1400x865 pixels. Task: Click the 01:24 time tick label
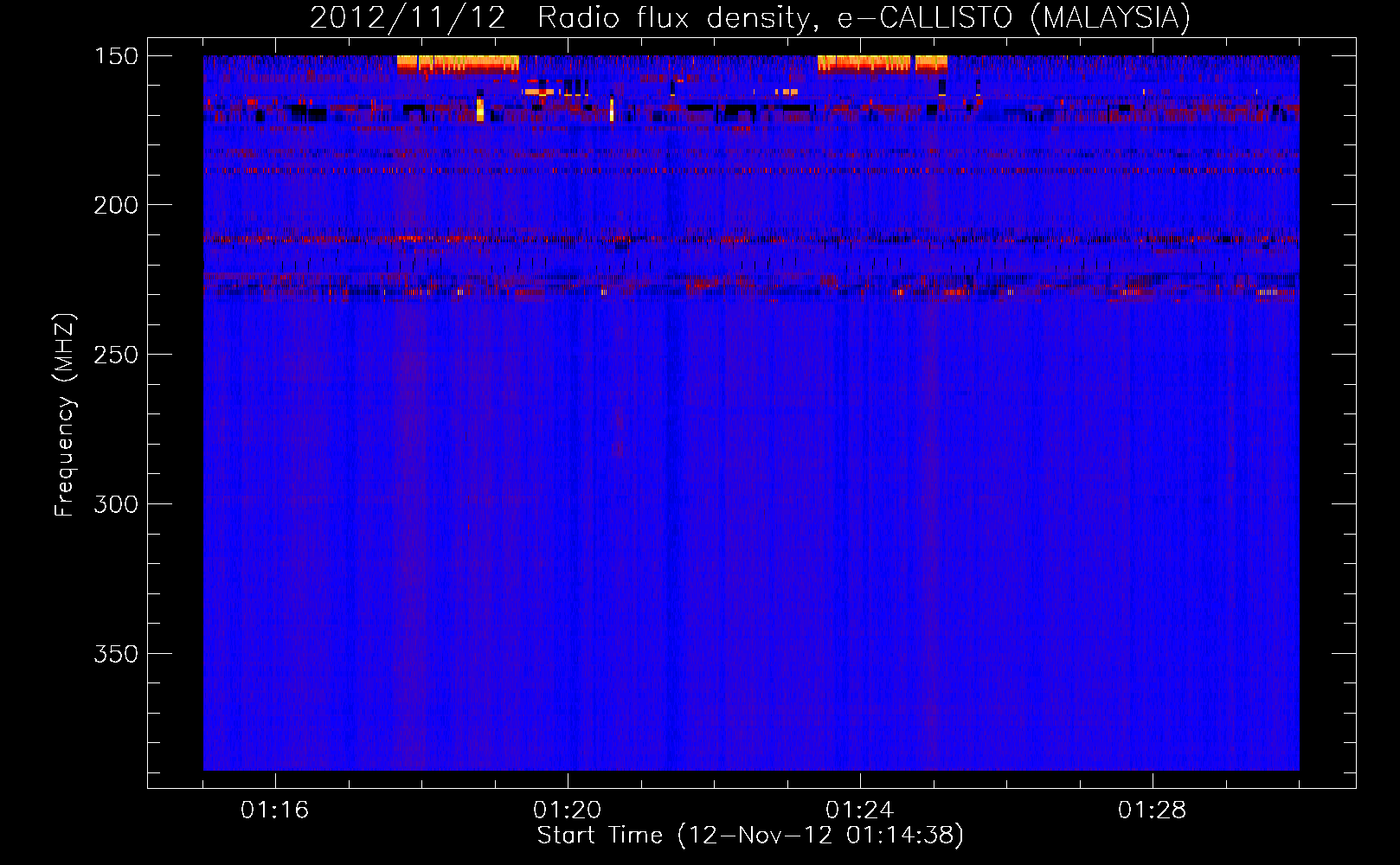click(860, 811)
